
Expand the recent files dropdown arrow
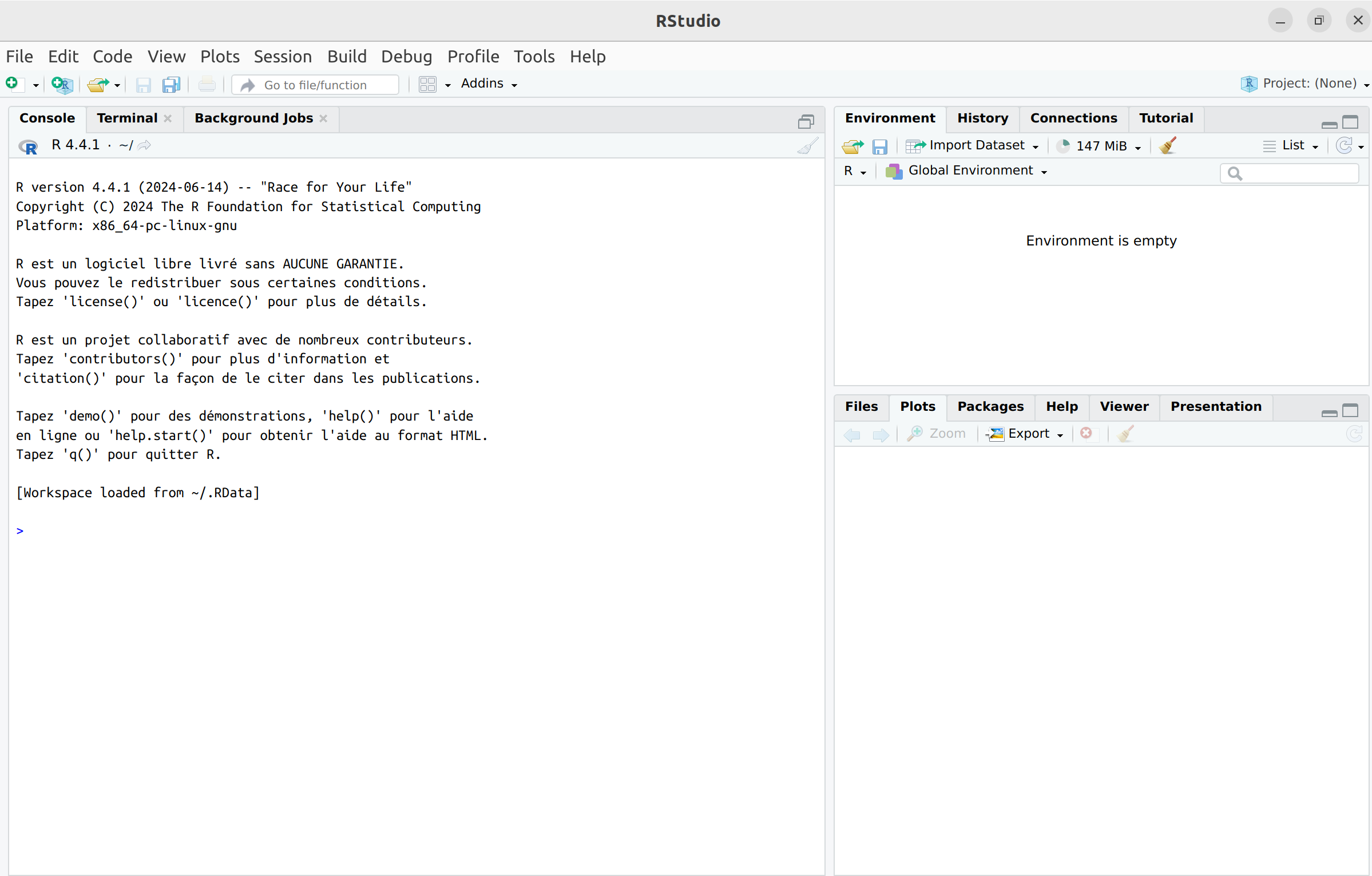click(x=117, y=85)
